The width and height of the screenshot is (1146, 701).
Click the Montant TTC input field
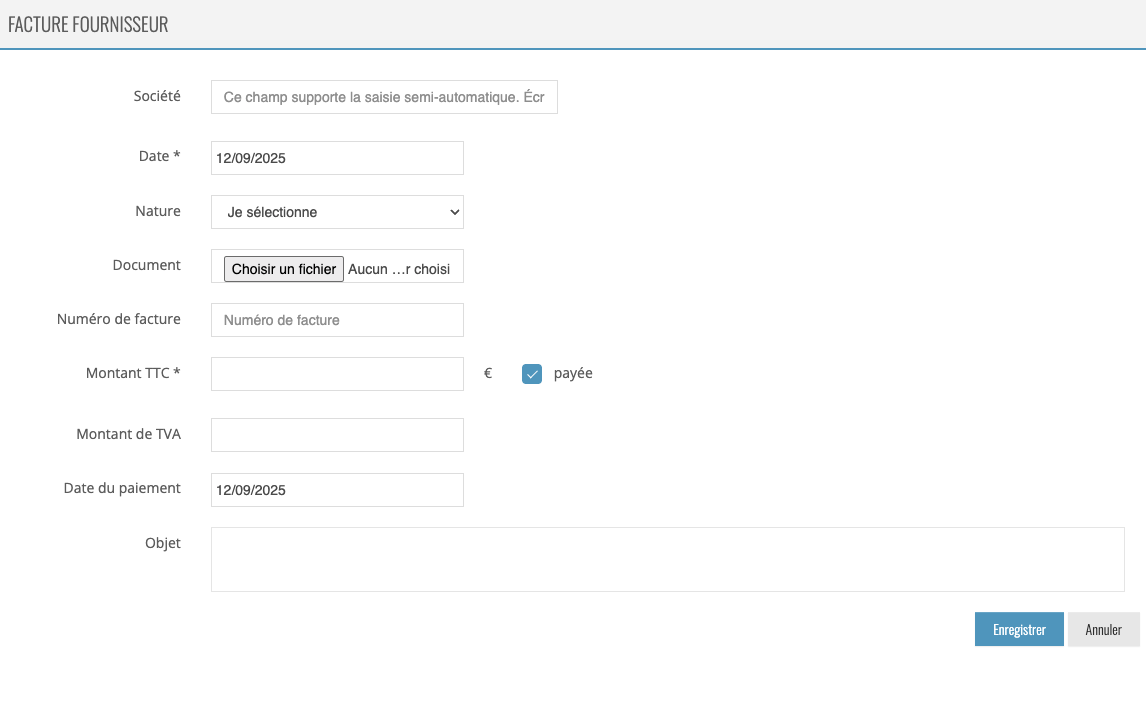point(337,374)
